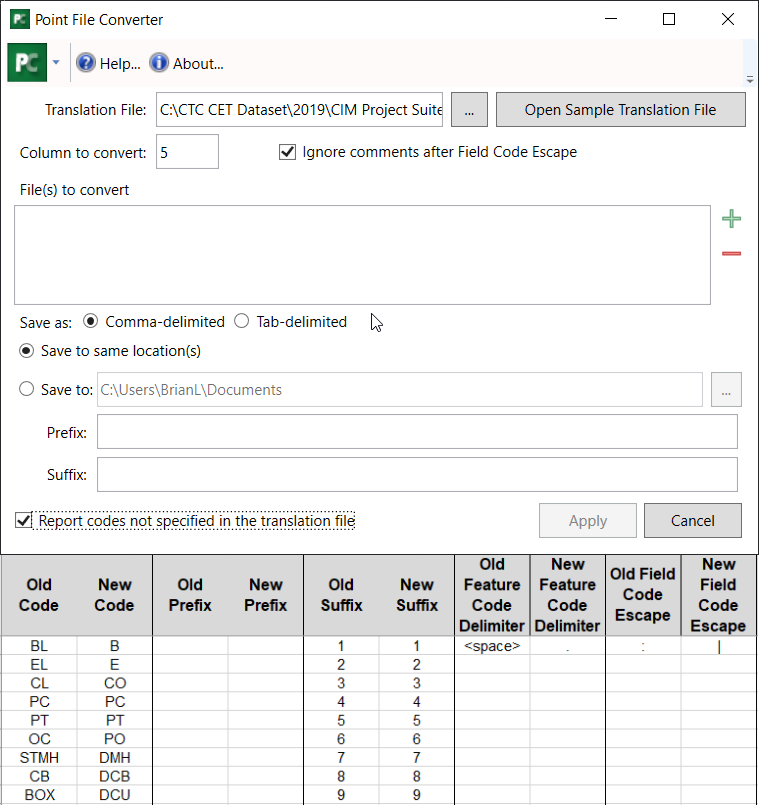Uncheck Report codes not specified checkbox
The height and width of the screenshot is (805, 759).
23,521
